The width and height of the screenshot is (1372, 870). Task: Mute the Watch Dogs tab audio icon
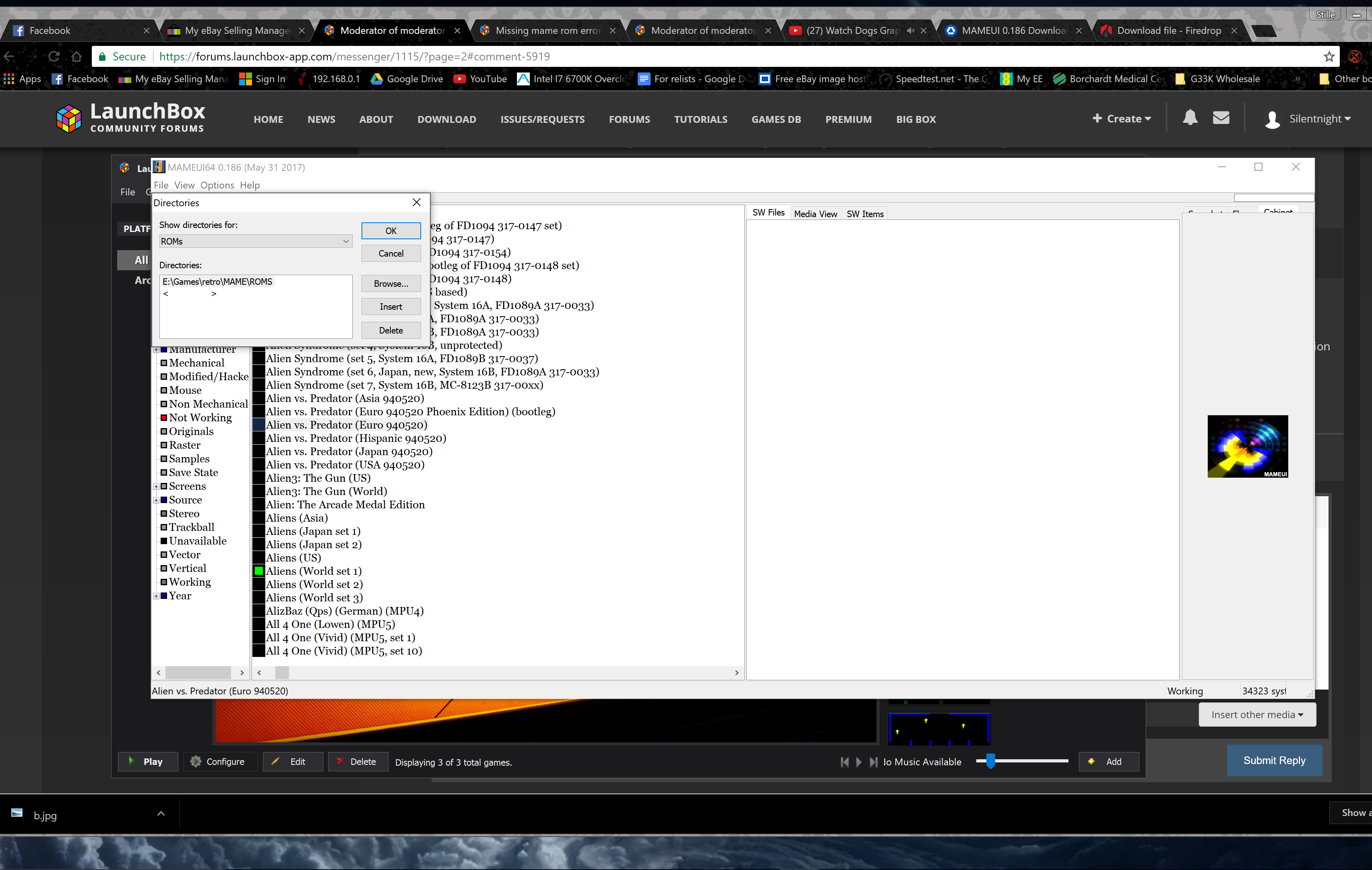(x=911, y=31)
